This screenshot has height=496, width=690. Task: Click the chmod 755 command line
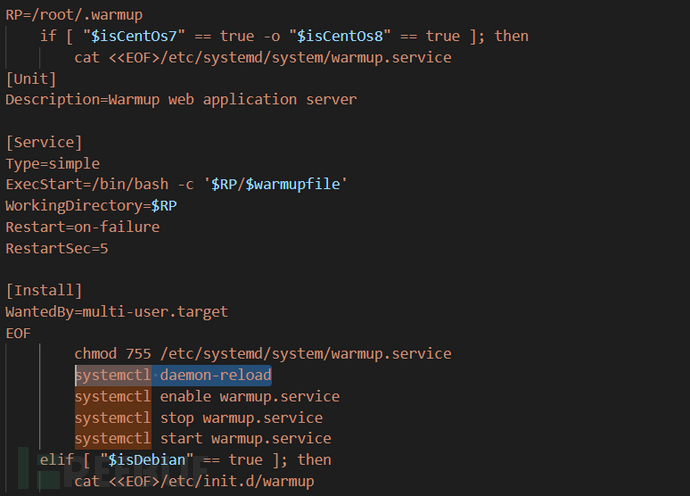pos(262,354)
